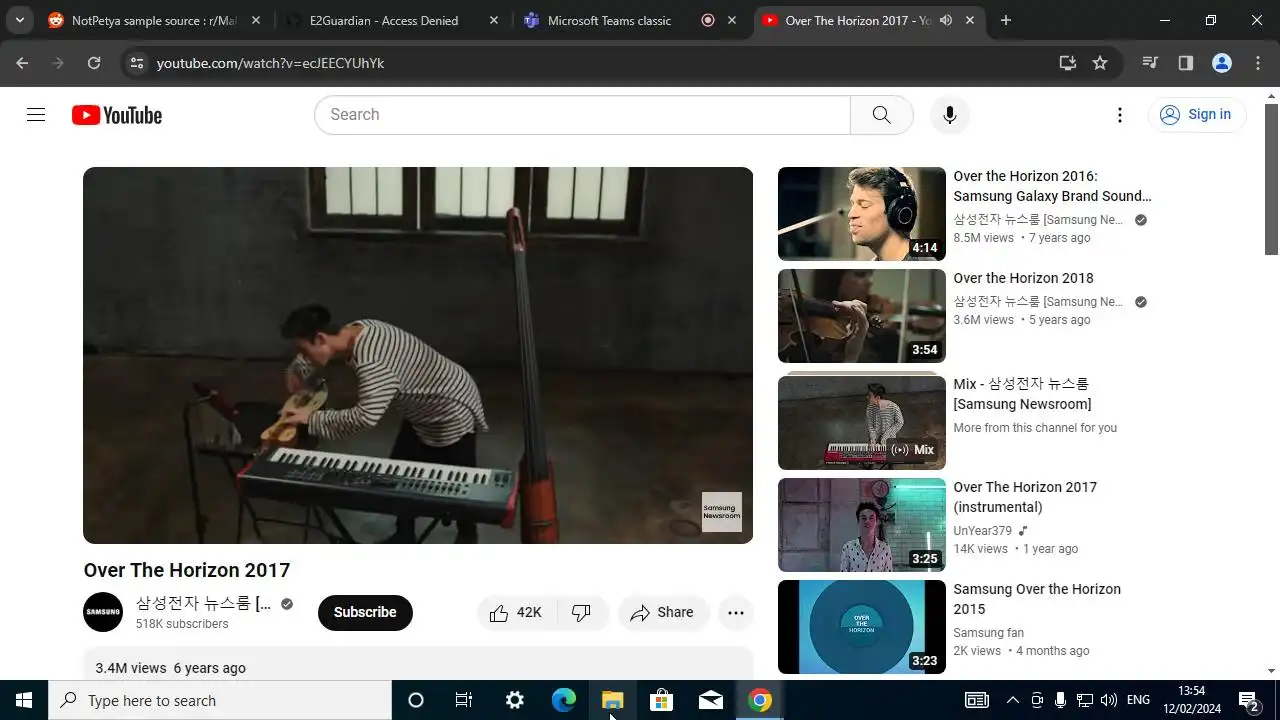This screenshot has height=720, width=1280.
Task: Close the Microsoft Teams classic tab
Action: 732,20
